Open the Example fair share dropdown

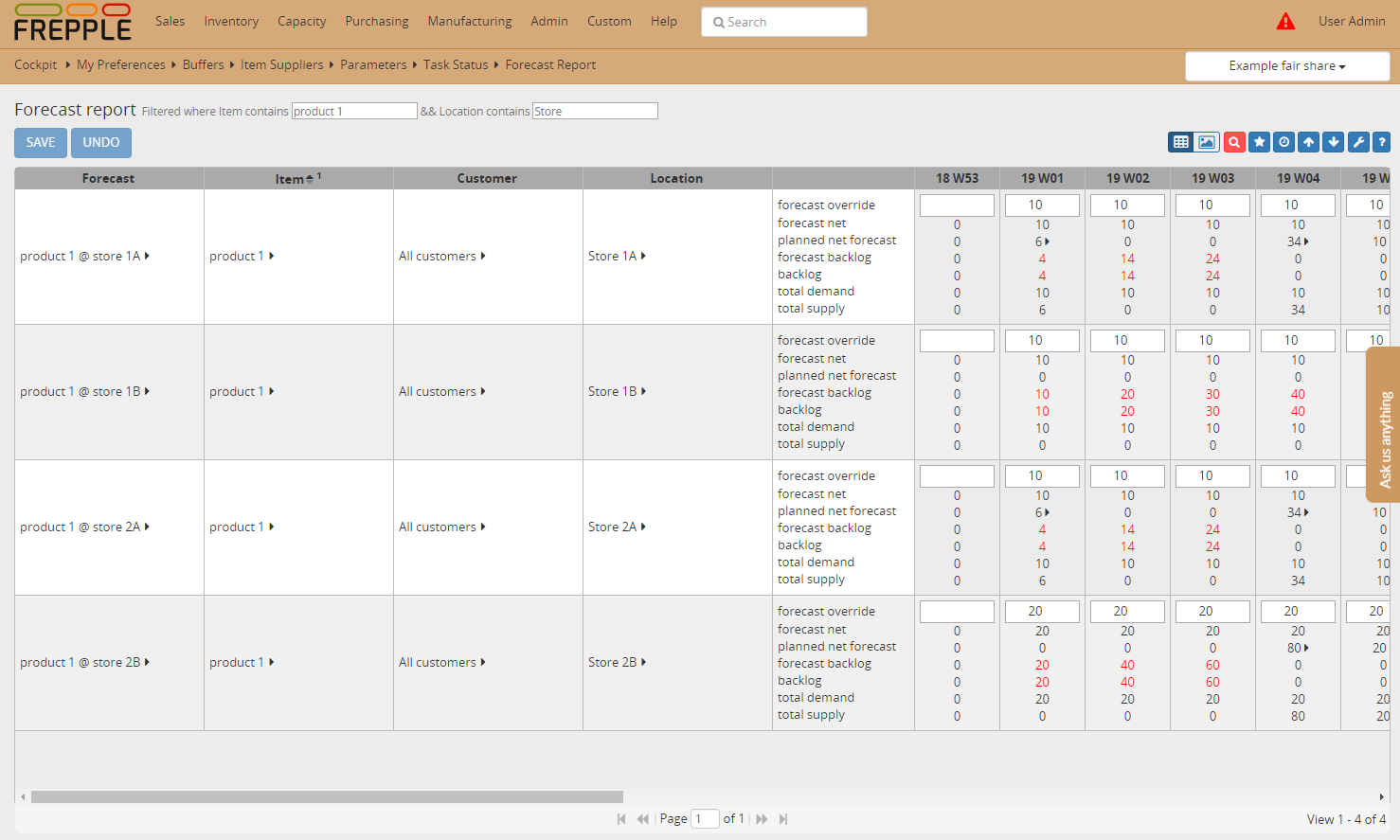(x=1287, y=65)
